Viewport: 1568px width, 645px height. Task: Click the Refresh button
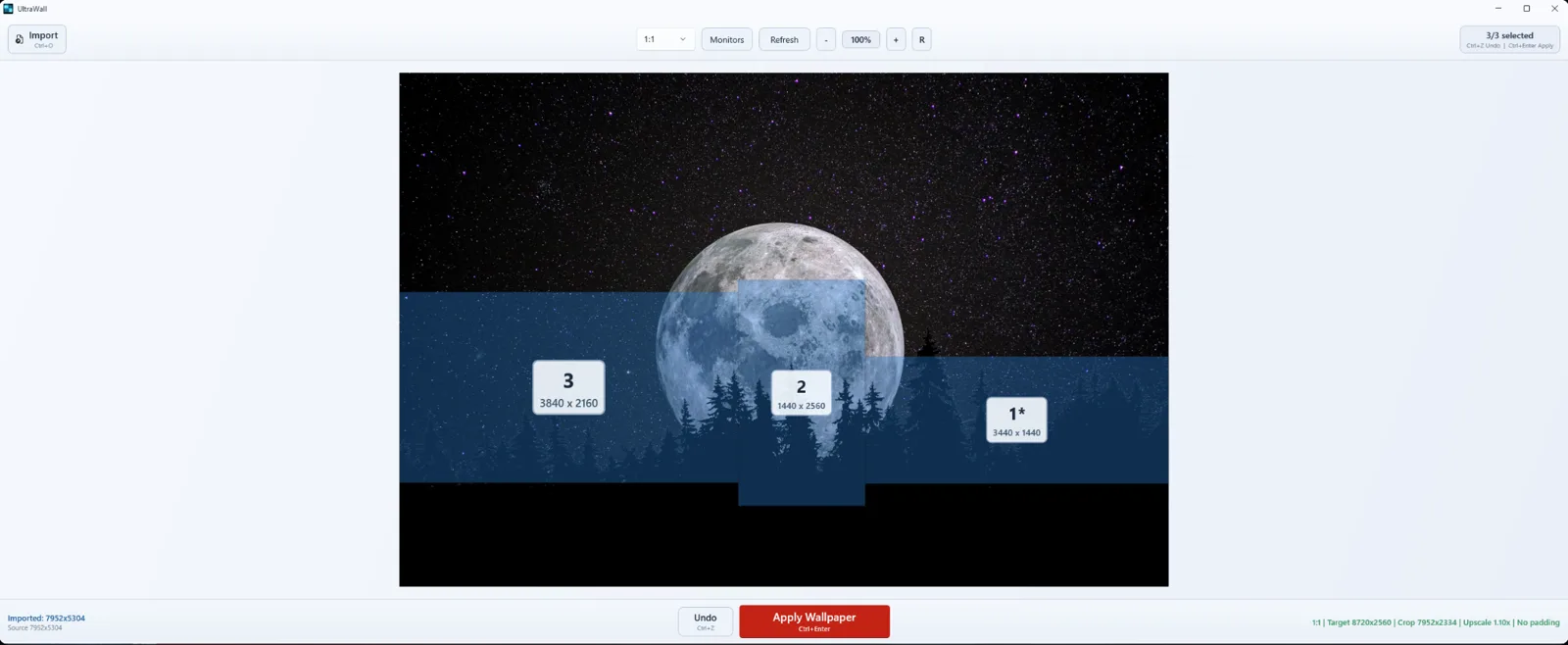pos(784,39)
